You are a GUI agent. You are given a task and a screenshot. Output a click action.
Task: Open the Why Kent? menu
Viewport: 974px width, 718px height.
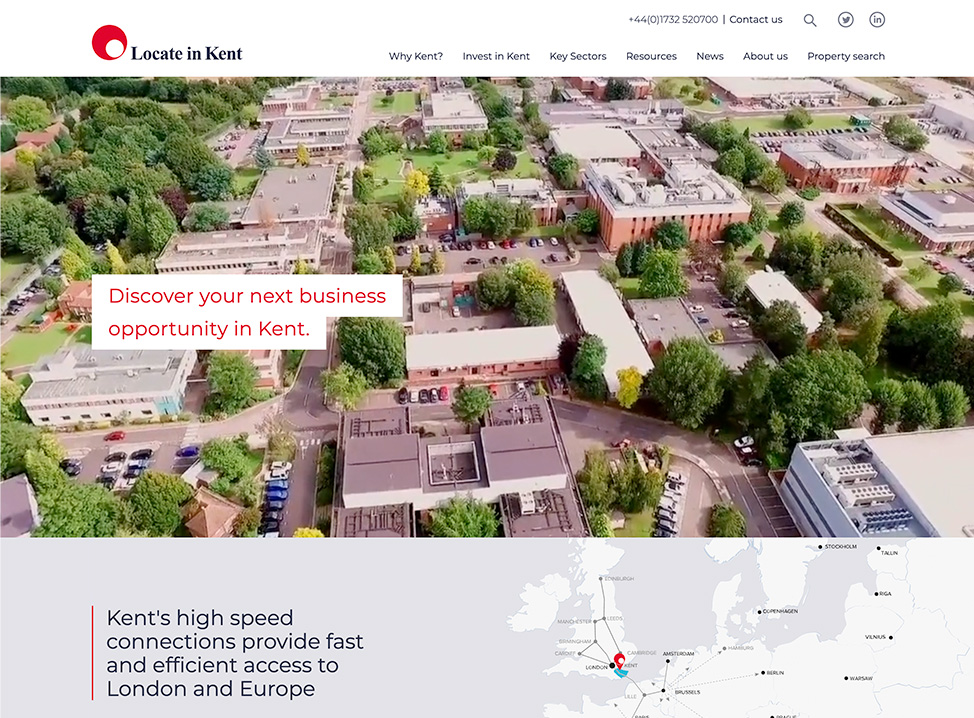tap(416, 57)
